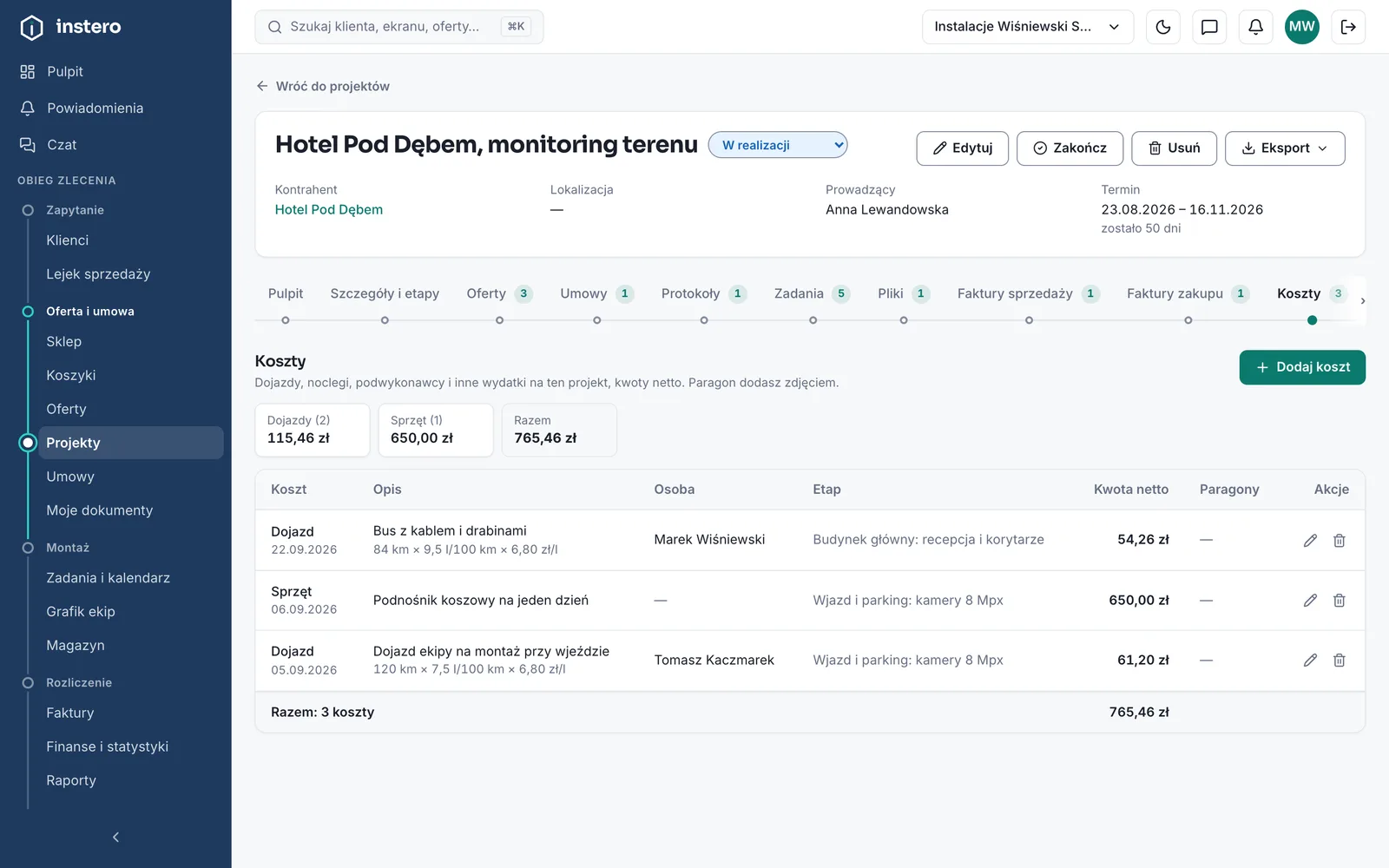Image resolution: width=1389 pixels, height=868 pixels.
Task: Click the instero logo
Action: (70, 27)
